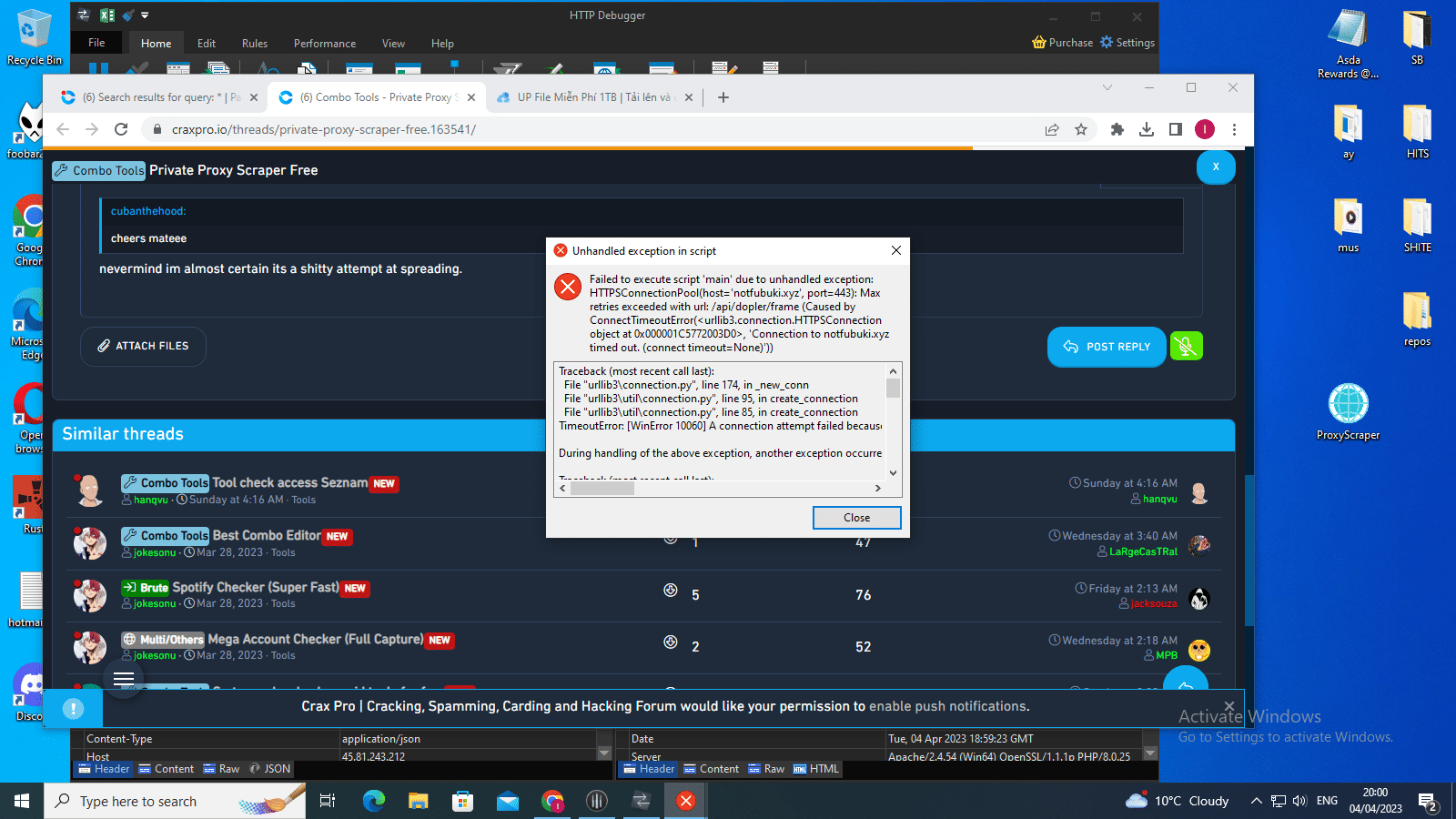Open the Edit tab in HTTP Debugger

click(207, 44)
